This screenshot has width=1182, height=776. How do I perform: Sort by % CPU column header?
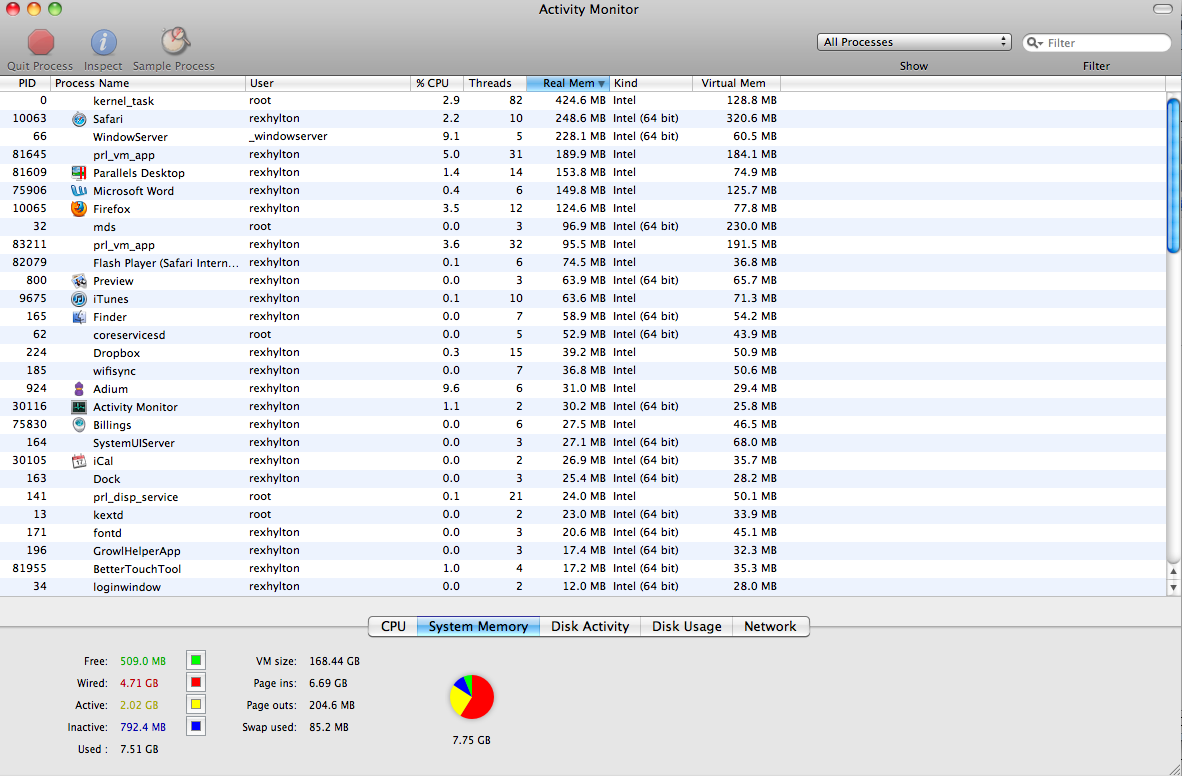click(x=437, y=83)
